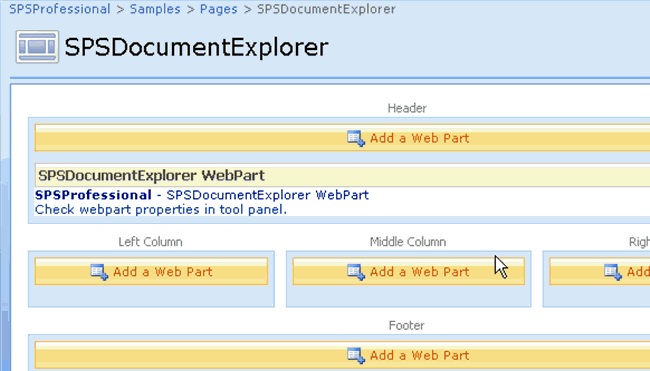Click the page layout icon beside the title

click(x=37, y=46)
